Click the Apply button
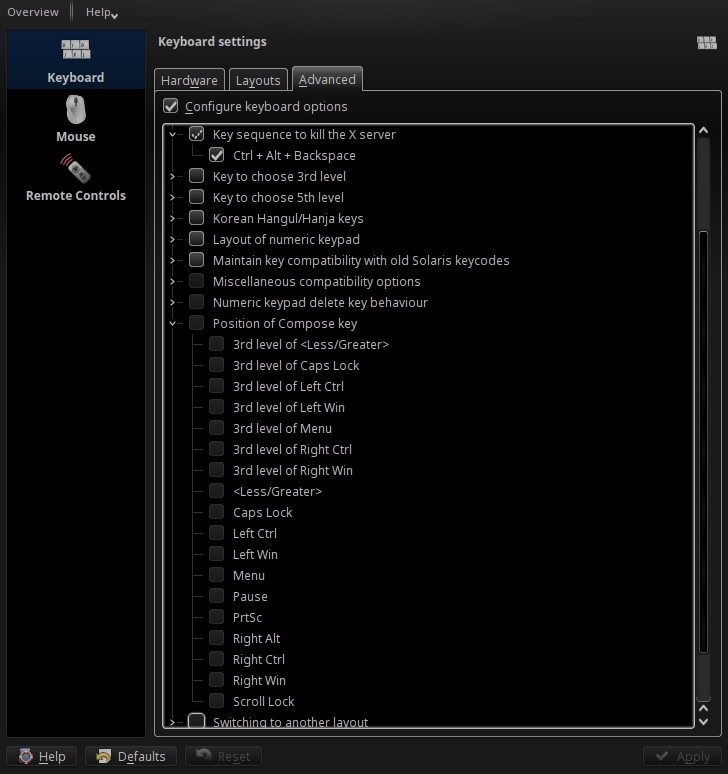The height and width of the screenshot is (774, 728). click(x=683, y=756)
